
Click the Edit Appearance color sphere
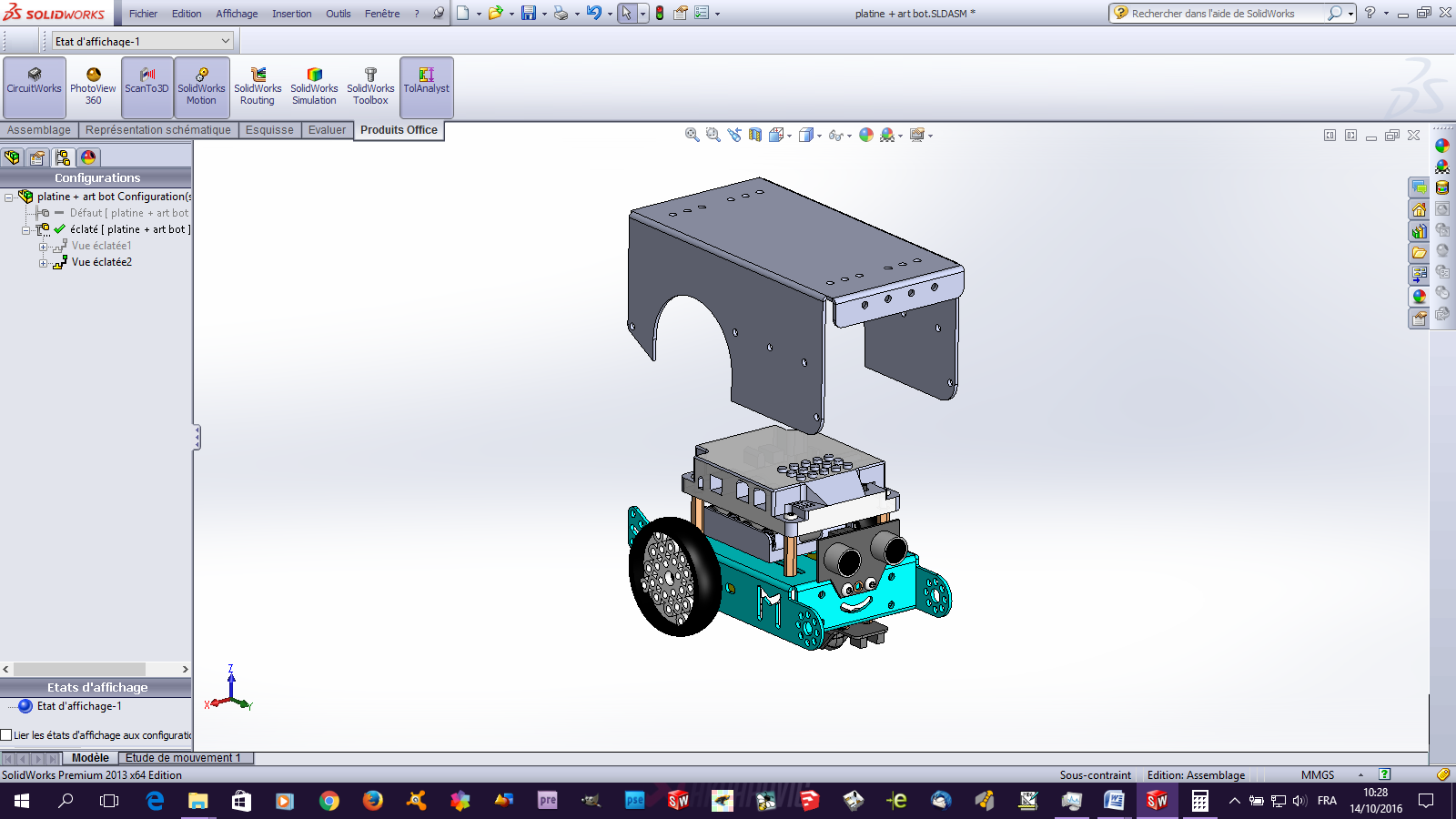865,135
